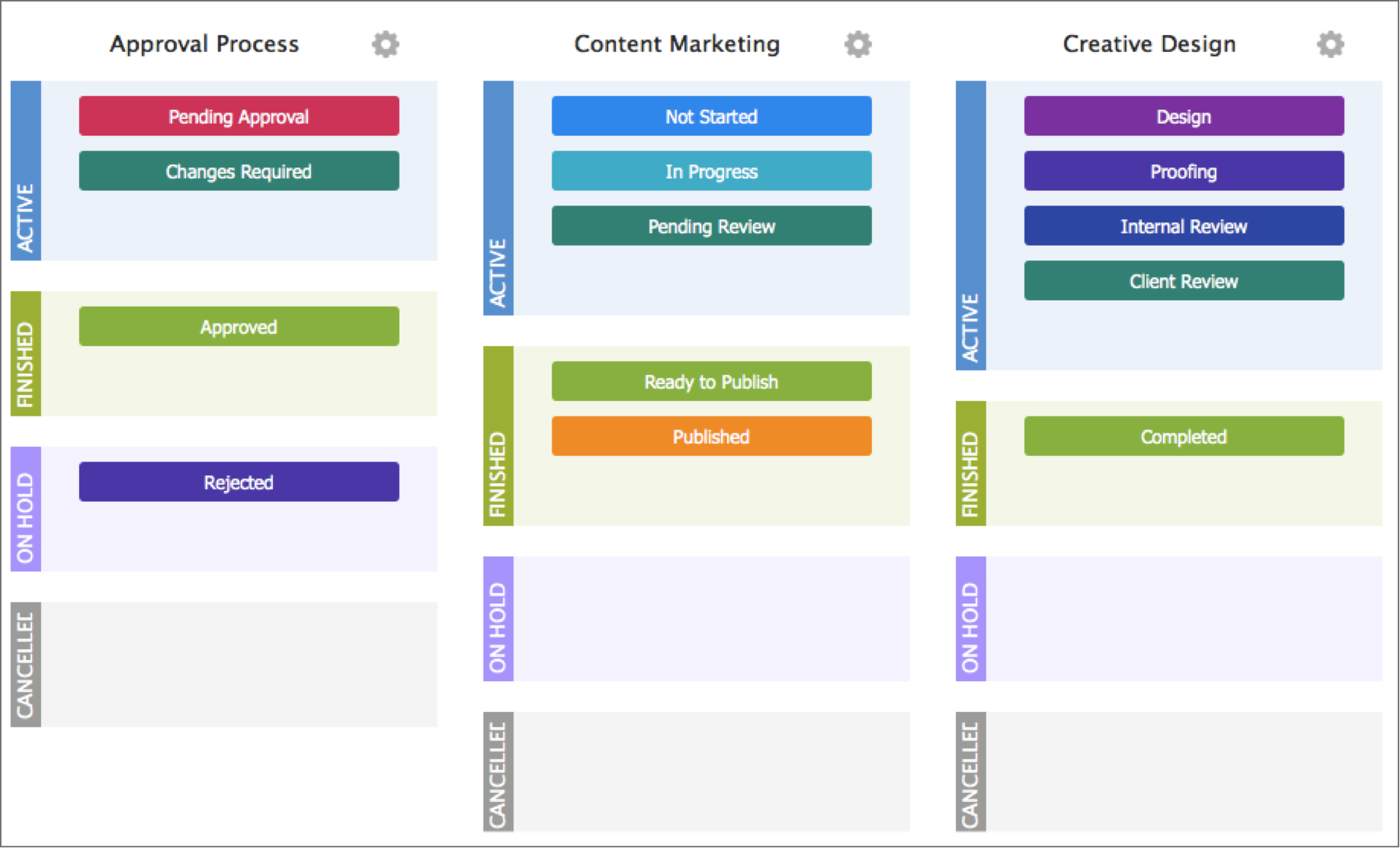Open the Content Marketing settings gear

pyautogui.click(x=858, y=44)
